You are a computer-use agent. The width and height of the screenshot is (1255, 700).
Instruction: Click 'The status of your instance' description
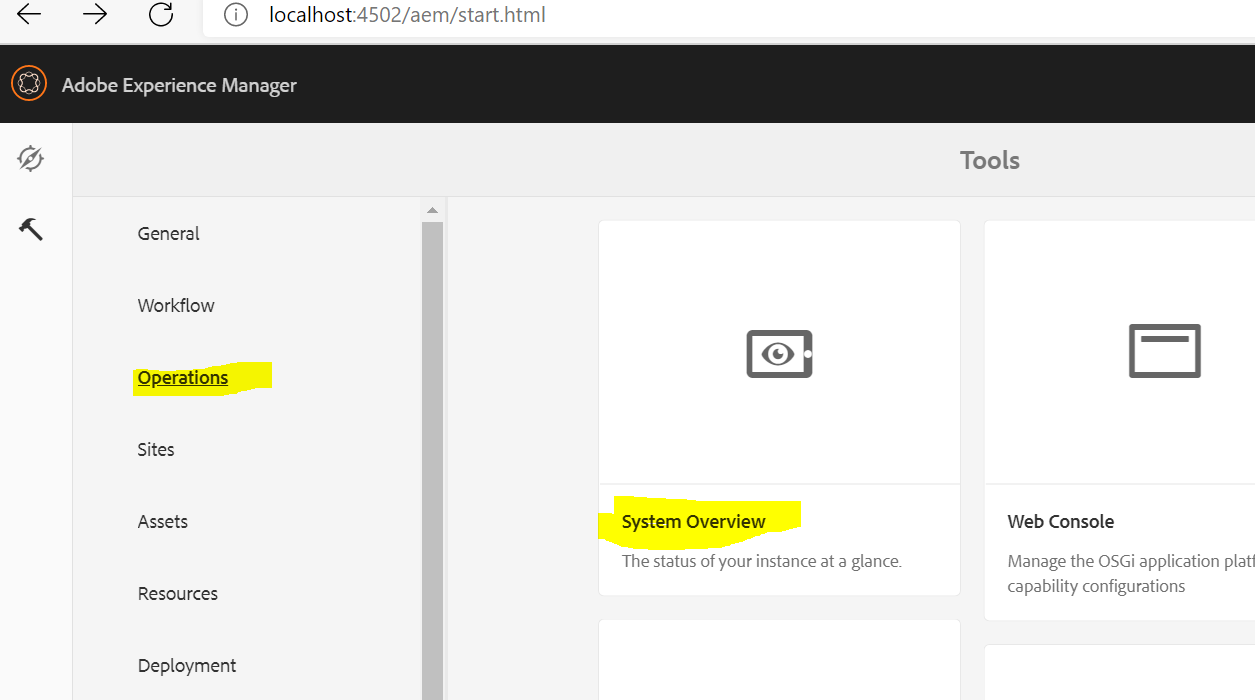[761, 561]
